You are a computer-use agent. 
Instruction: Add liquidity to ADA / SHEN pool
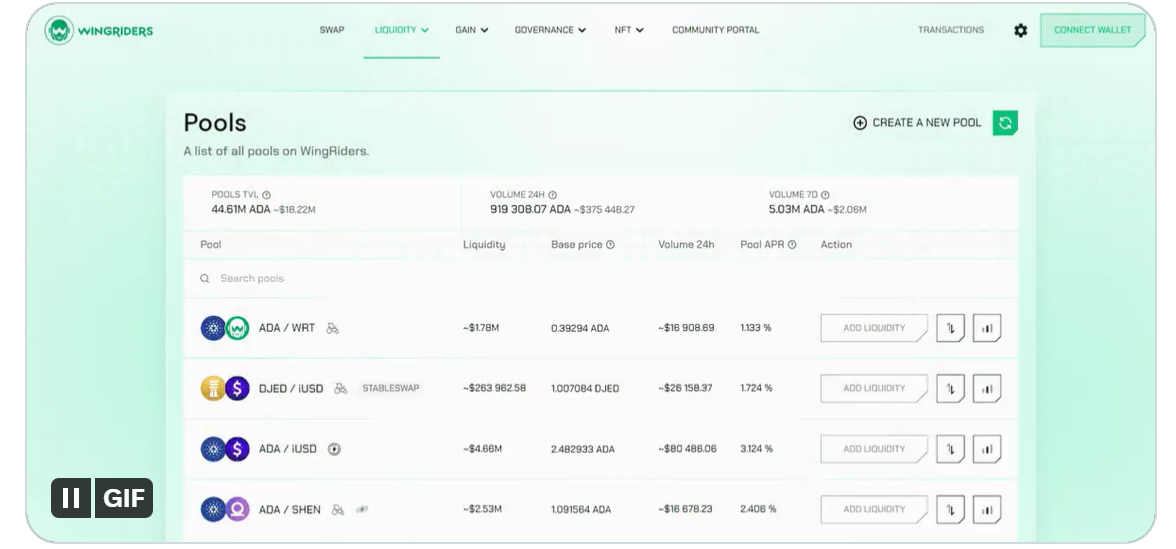pos(874,510)
